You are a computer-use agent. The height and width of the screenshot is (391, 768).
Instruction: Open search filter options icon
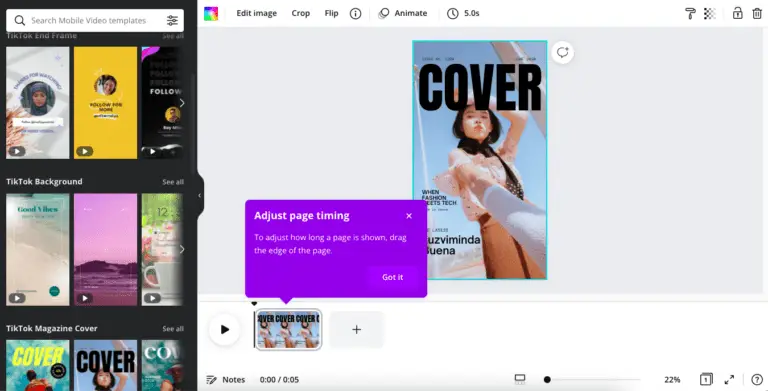click(172, 20)
